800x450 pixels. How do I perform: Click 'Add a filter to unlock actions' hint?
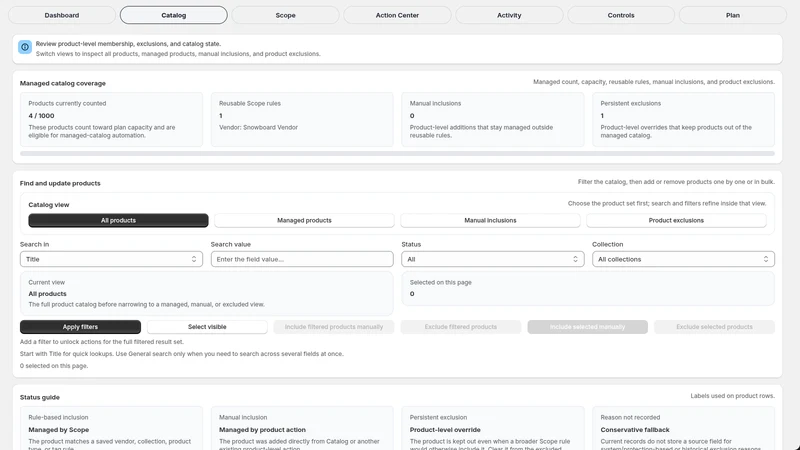[x=102, y=342]
